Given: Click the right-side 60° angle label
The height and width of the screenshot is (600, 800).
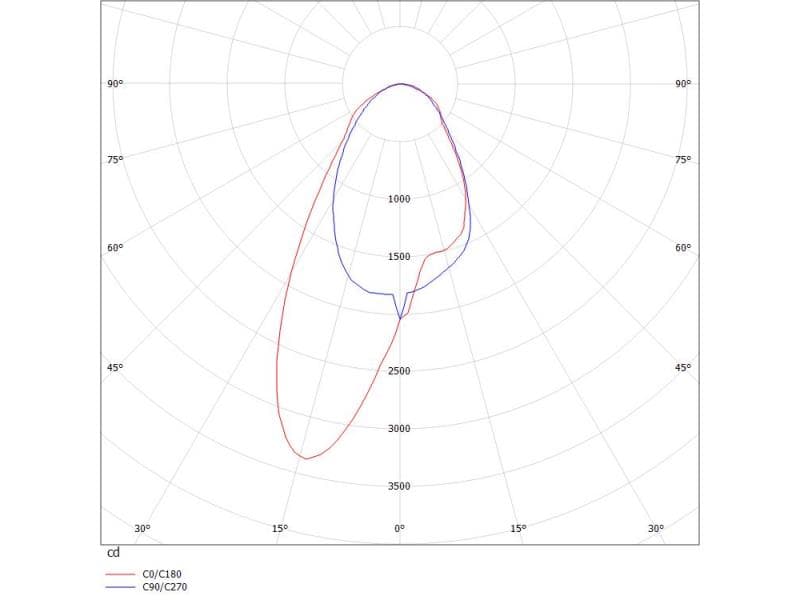Looking at the screenshot, I should 683,248.
